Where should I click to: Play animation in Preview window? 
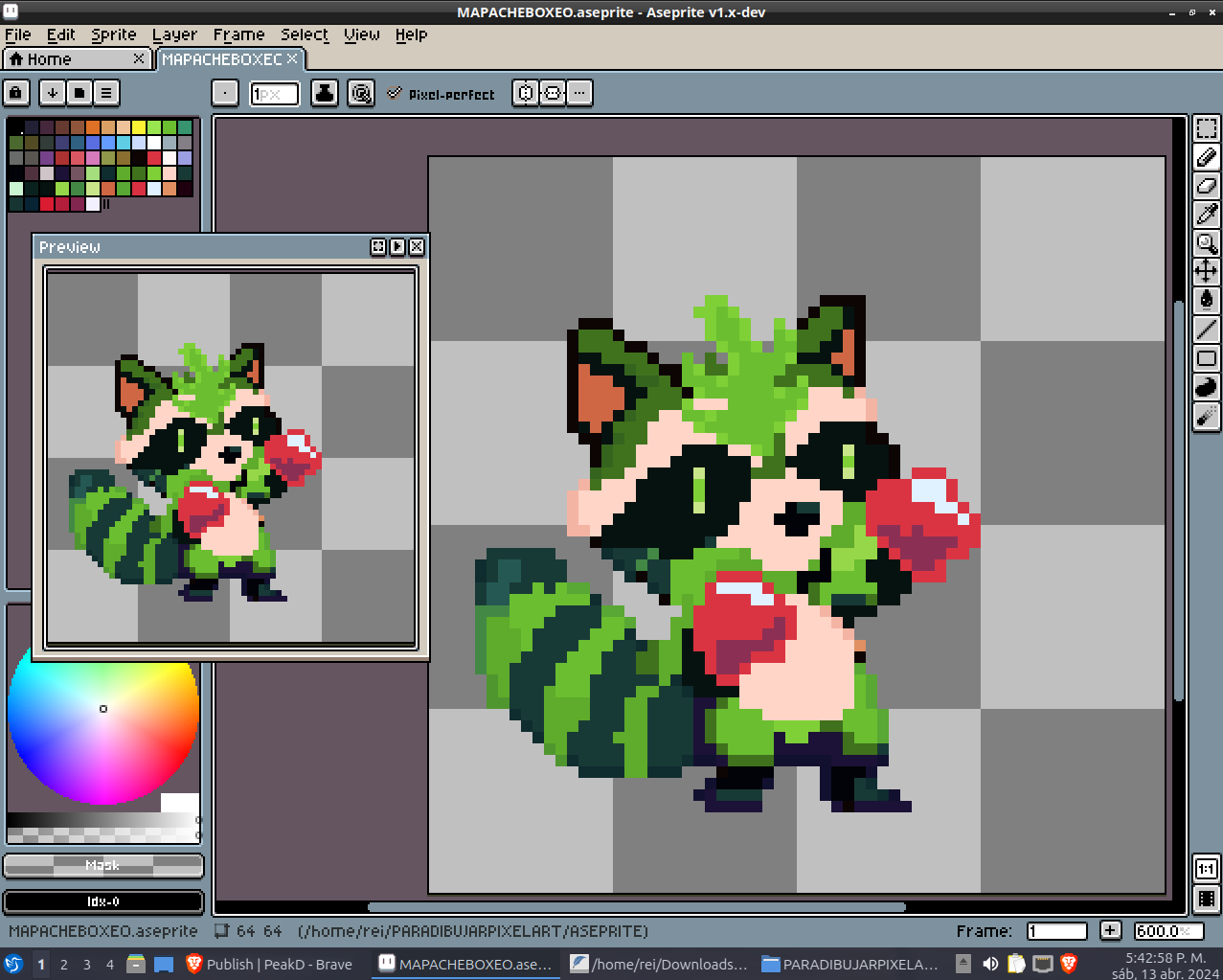[x=397, y=247]
